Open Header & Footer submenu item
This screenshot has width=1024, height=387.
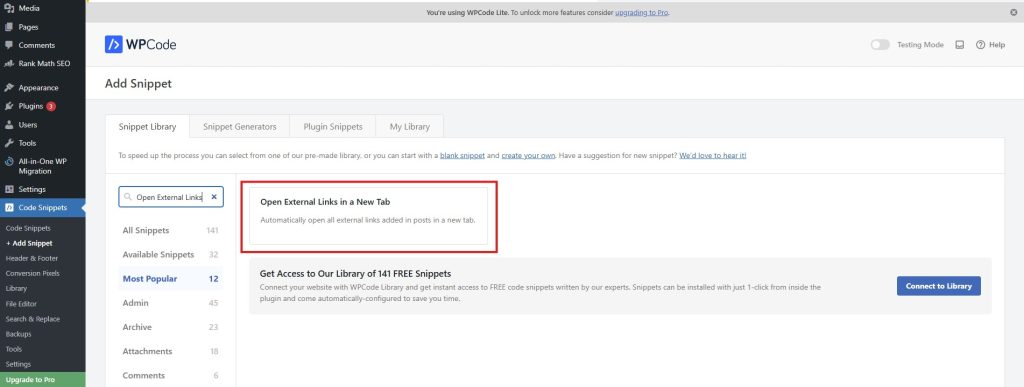point(31,258)
